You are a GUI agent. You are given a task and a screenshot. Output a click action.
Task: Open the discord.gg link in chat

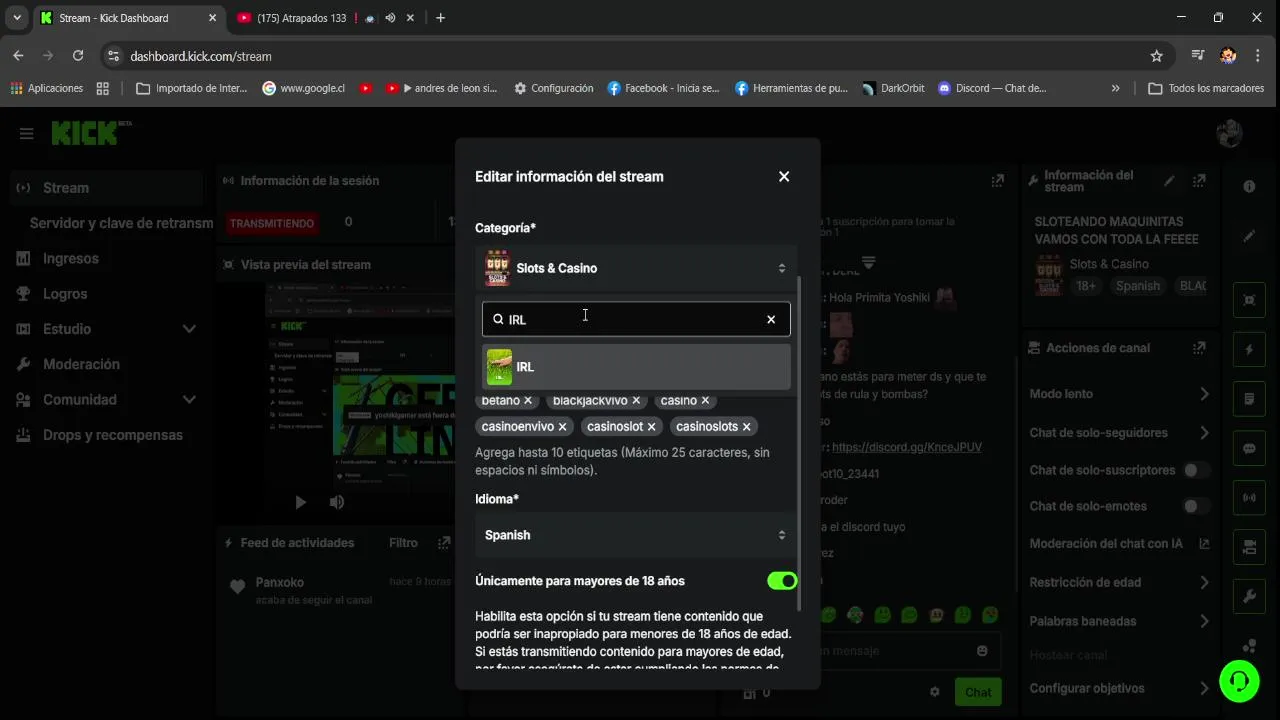coord(907,447)
